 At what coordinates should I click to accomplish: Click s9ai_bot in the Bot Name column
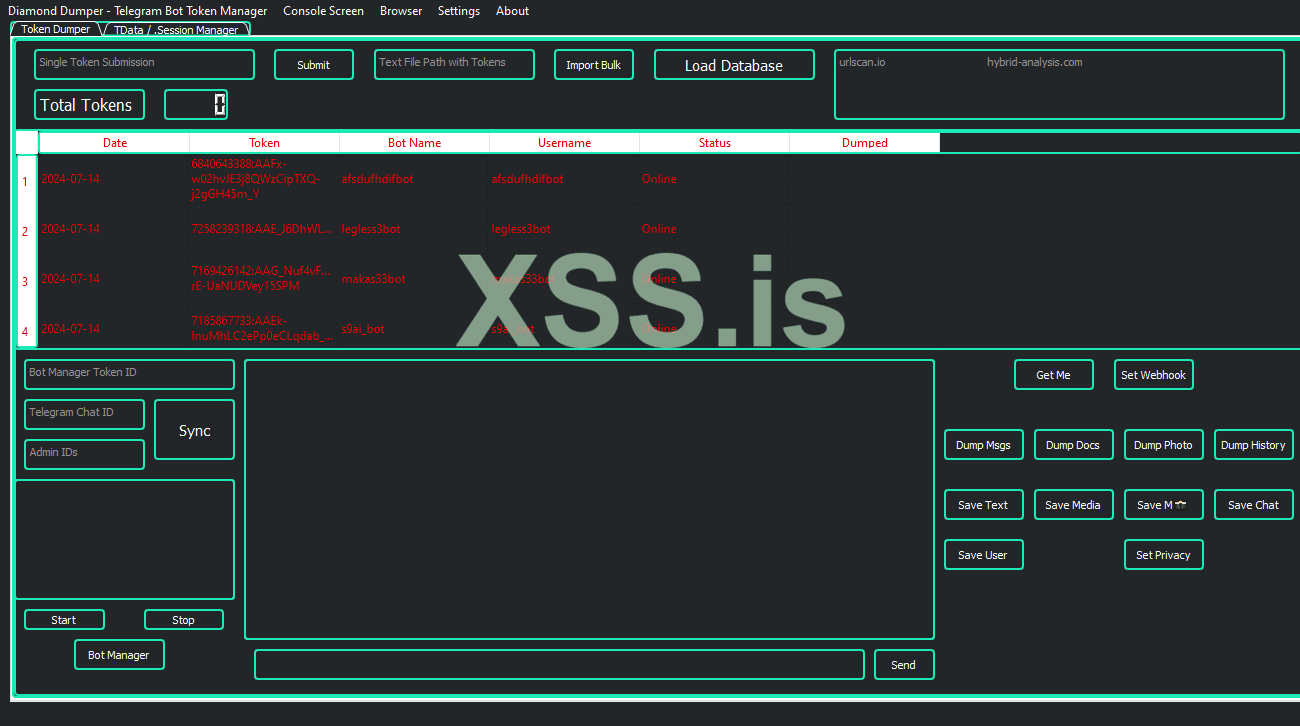coord(363,329)
